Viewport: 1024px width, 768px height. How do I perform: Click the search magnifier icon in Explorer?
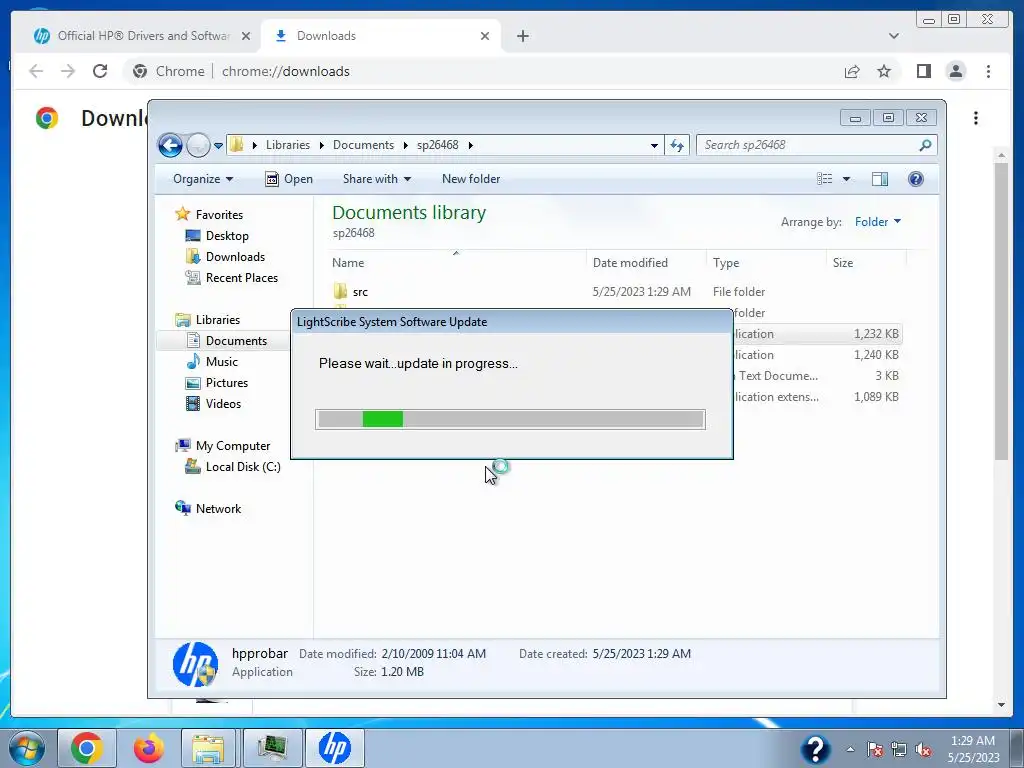tap(925, 145)
